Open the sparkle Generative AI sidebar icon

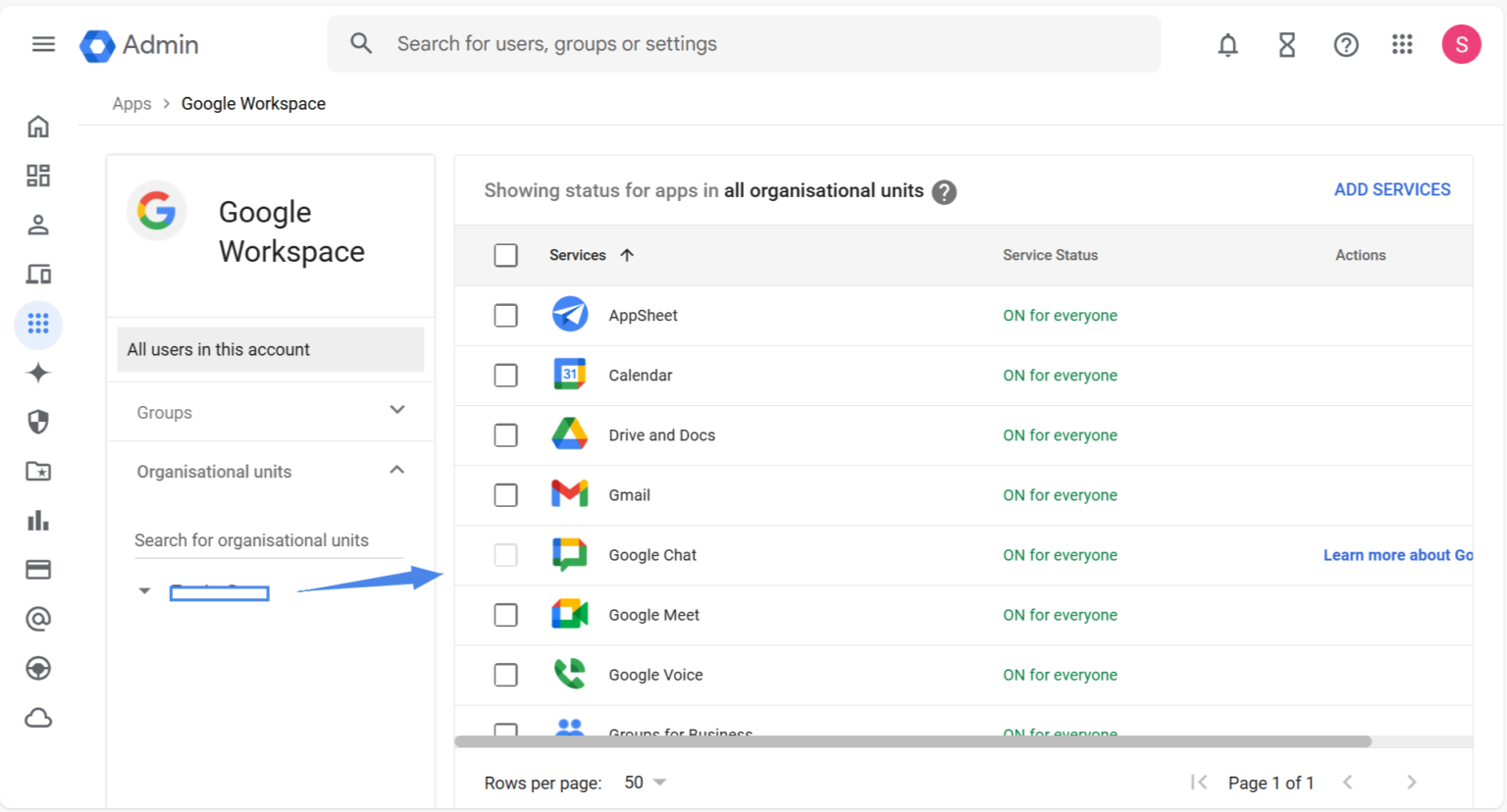38,373
